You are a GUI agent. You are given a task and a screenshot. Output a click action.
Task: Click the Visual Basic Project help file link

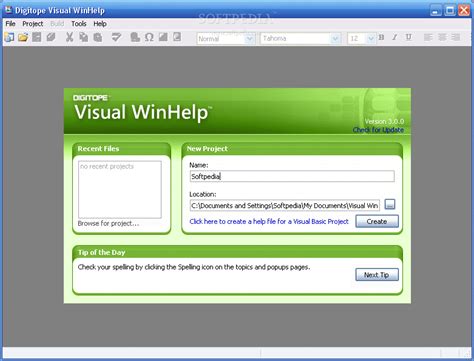click(x=269, y=221)
